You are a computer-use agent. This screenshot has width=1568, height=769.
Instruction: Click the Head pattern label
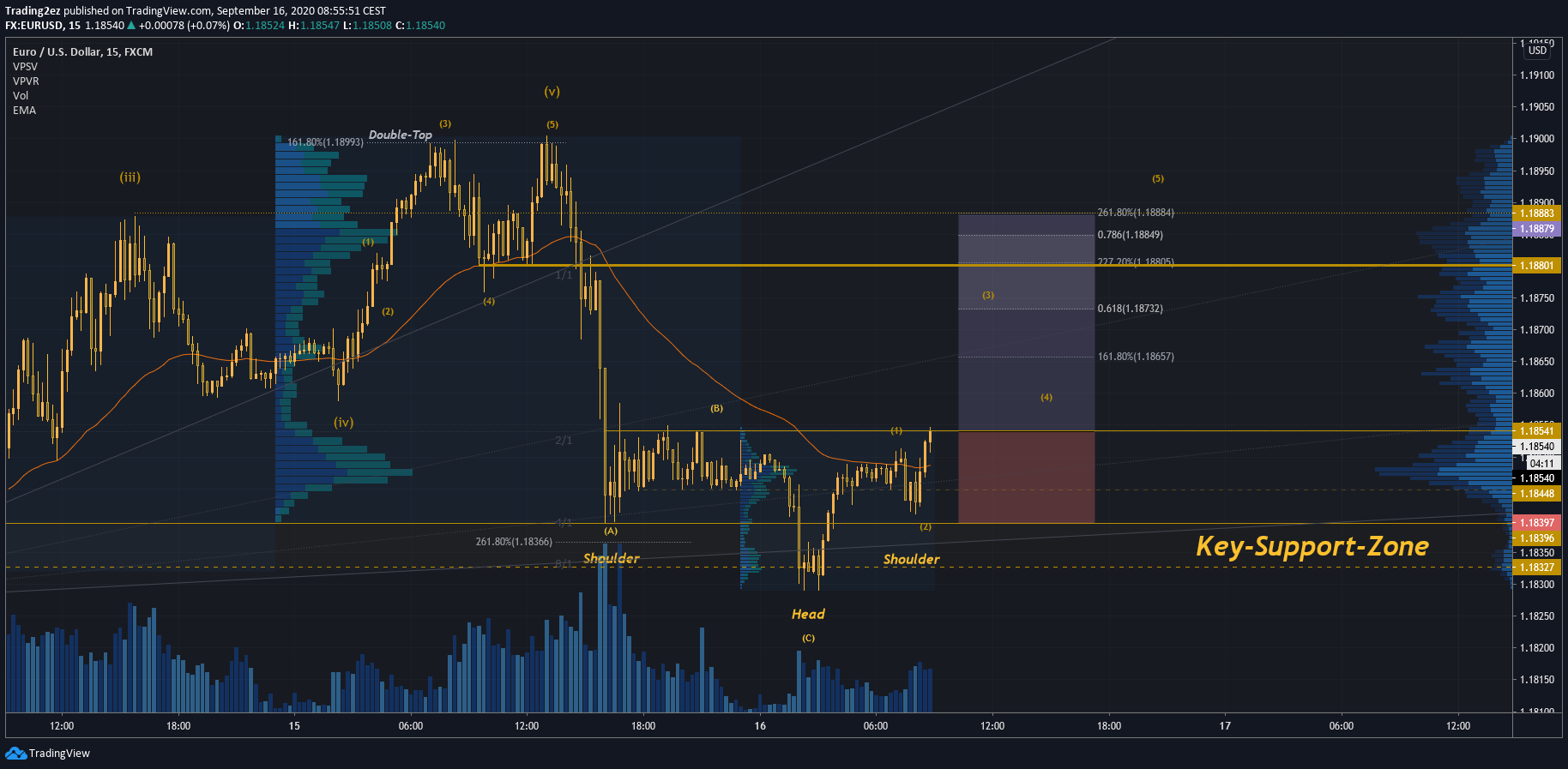click(x=808, y=614)
